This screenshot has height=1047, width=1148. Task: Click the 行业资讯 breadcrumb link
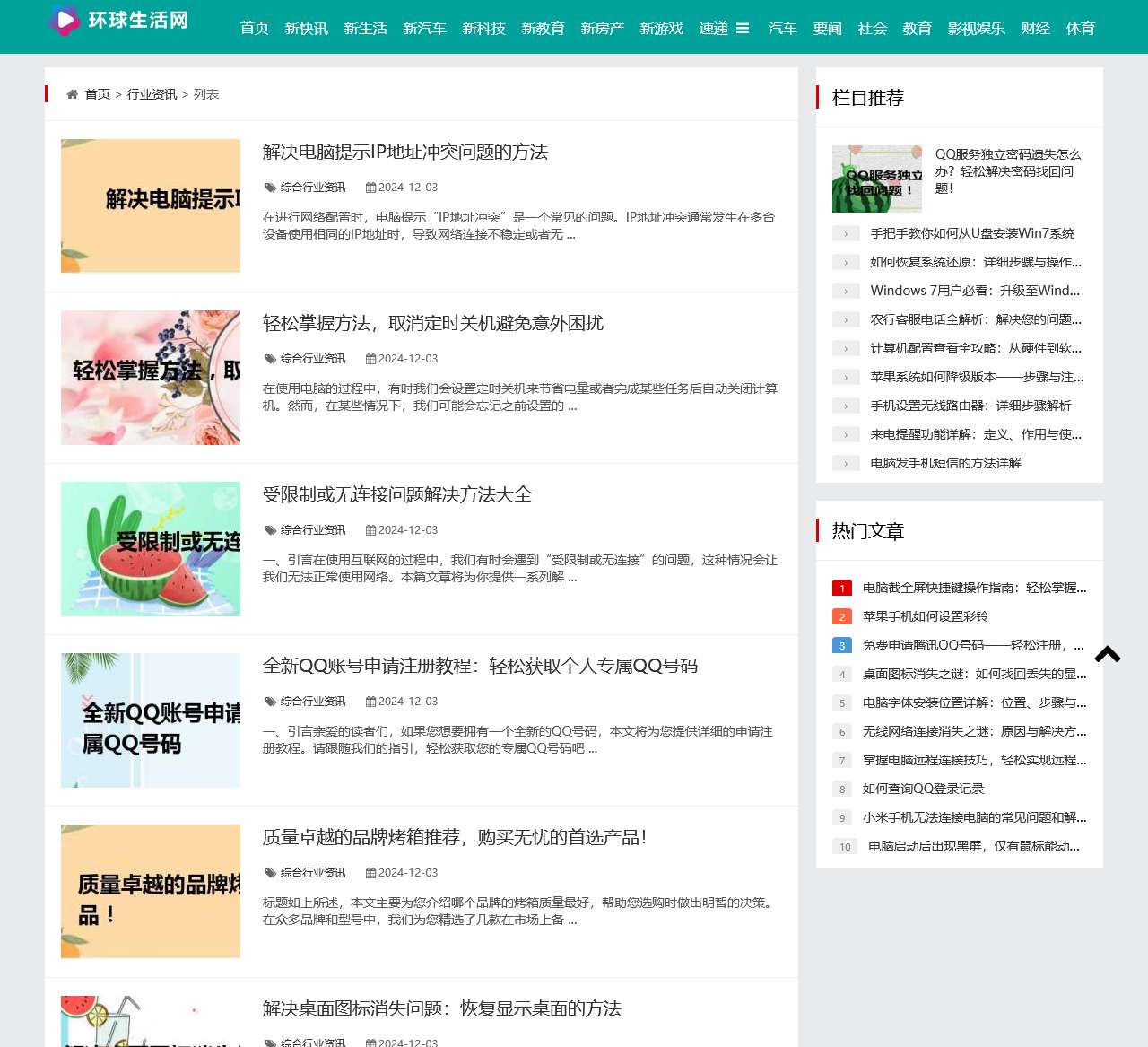(x=152, y=94)
